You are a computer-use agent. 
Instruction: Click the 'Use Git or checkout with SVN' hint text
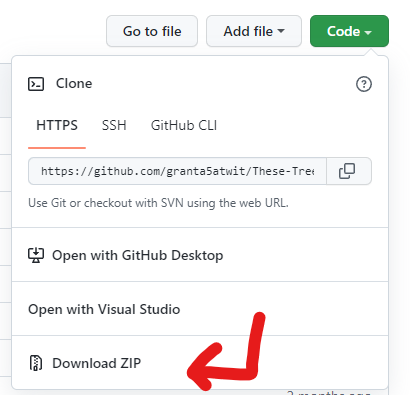point(158,203)
